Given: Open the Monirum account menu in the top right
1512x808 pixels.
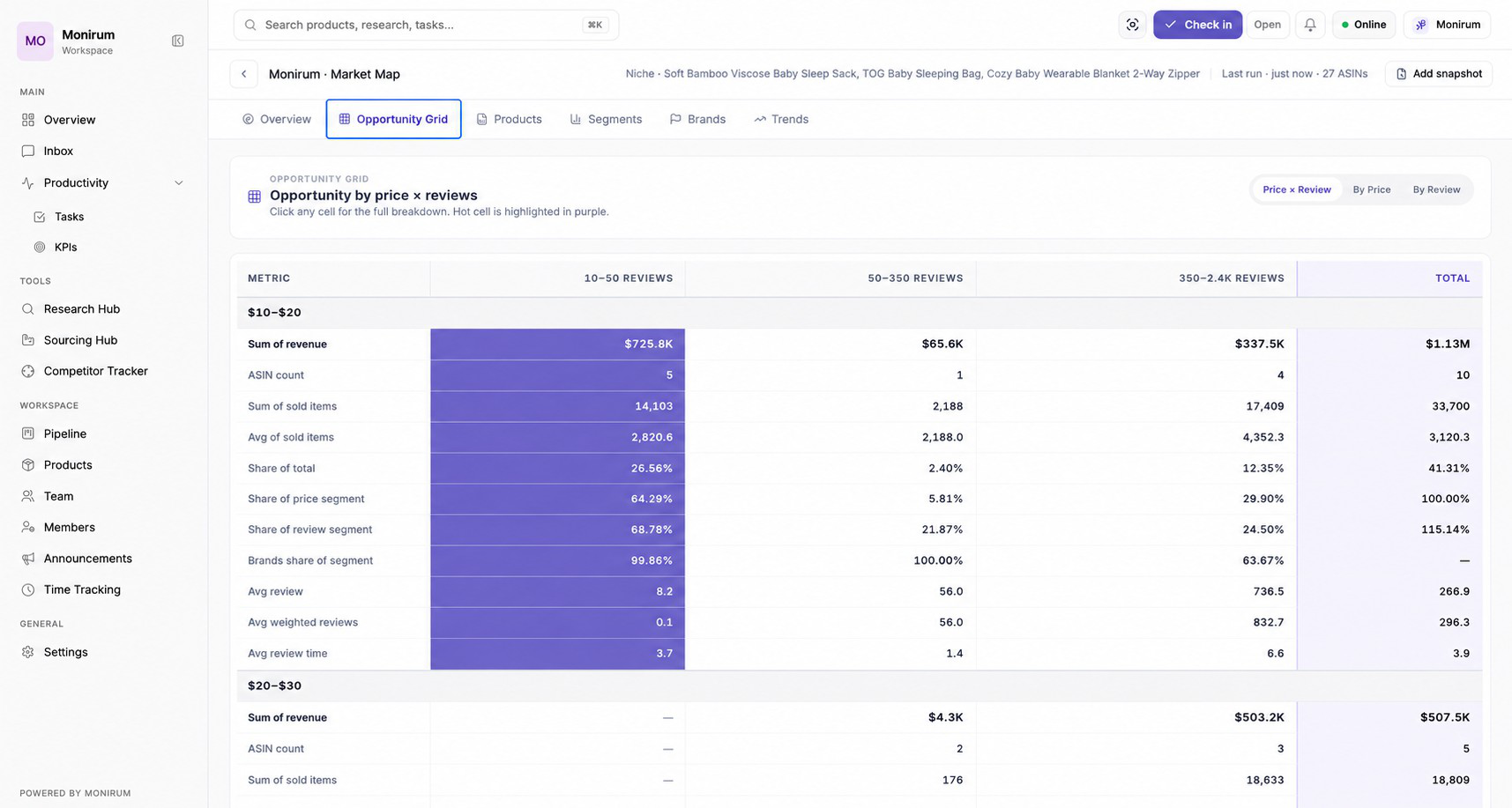Looking at the screenshot, I should 1447,25.
